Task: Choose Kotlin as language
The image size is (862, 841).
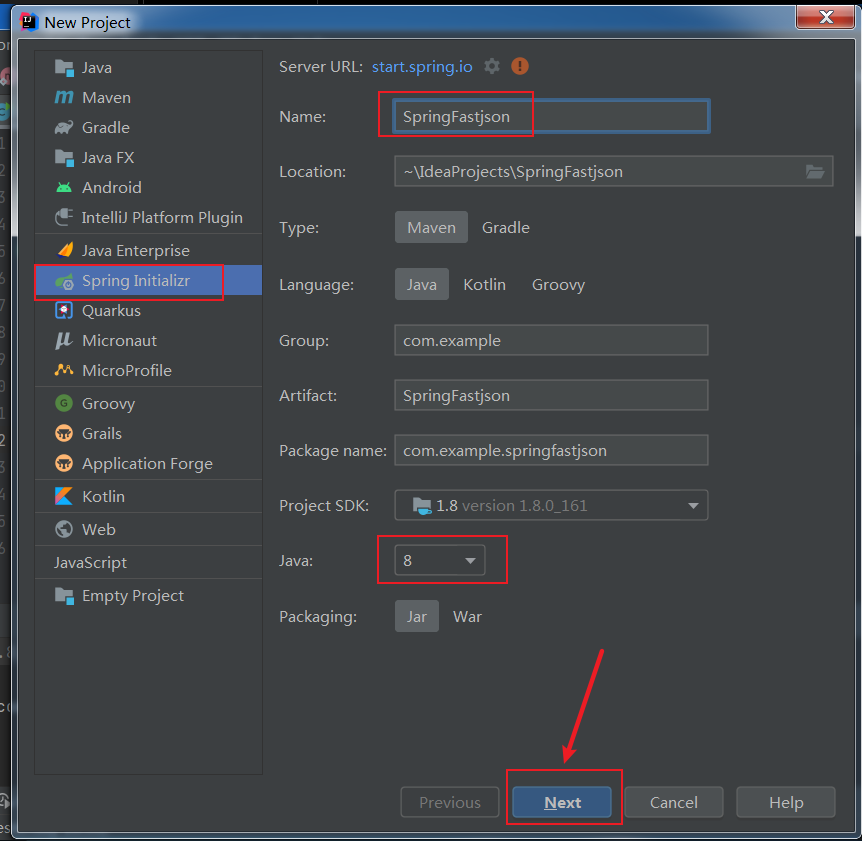Action: tap(484, 284)
